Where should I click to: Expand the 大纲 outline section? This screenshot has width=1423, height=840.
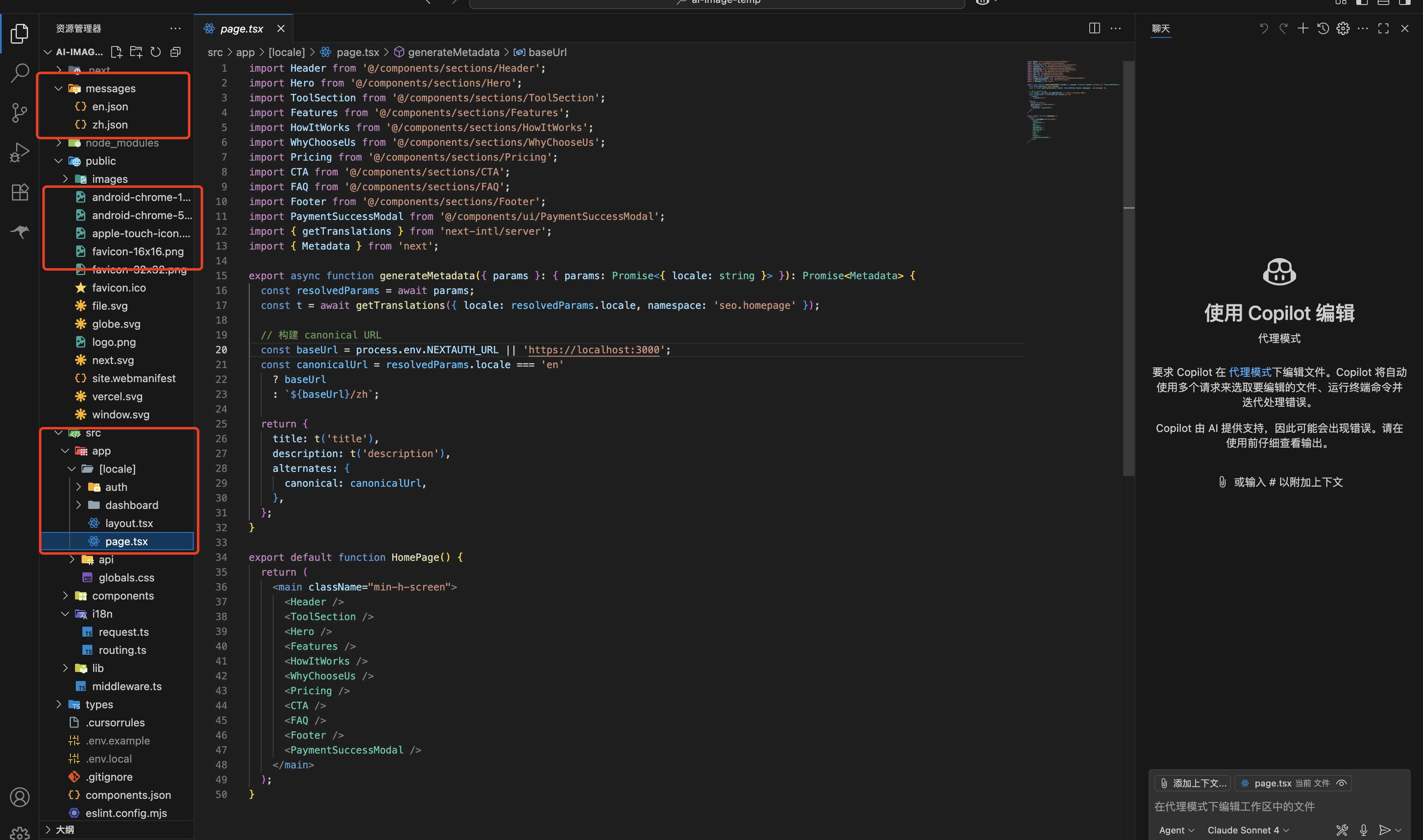pos(116,830)
